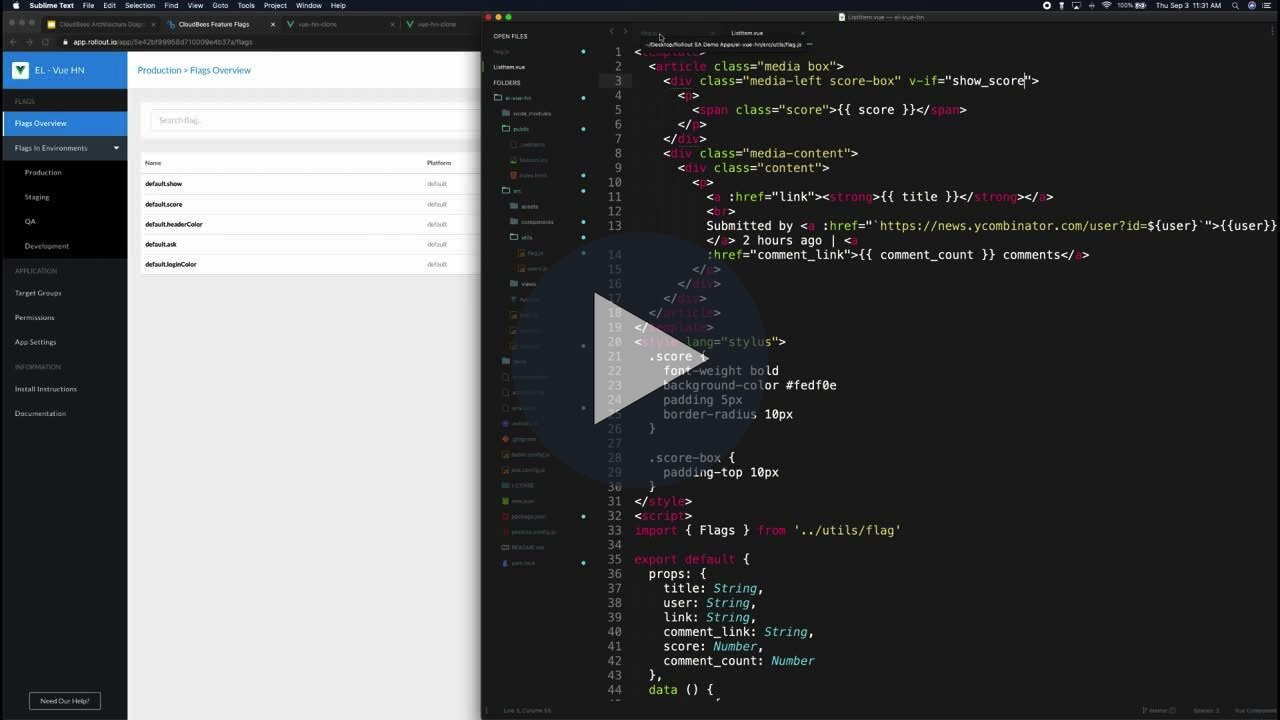This screenshot has width=1280, height=720.
Task: Expand the assets folder
Action: [524, 206]
